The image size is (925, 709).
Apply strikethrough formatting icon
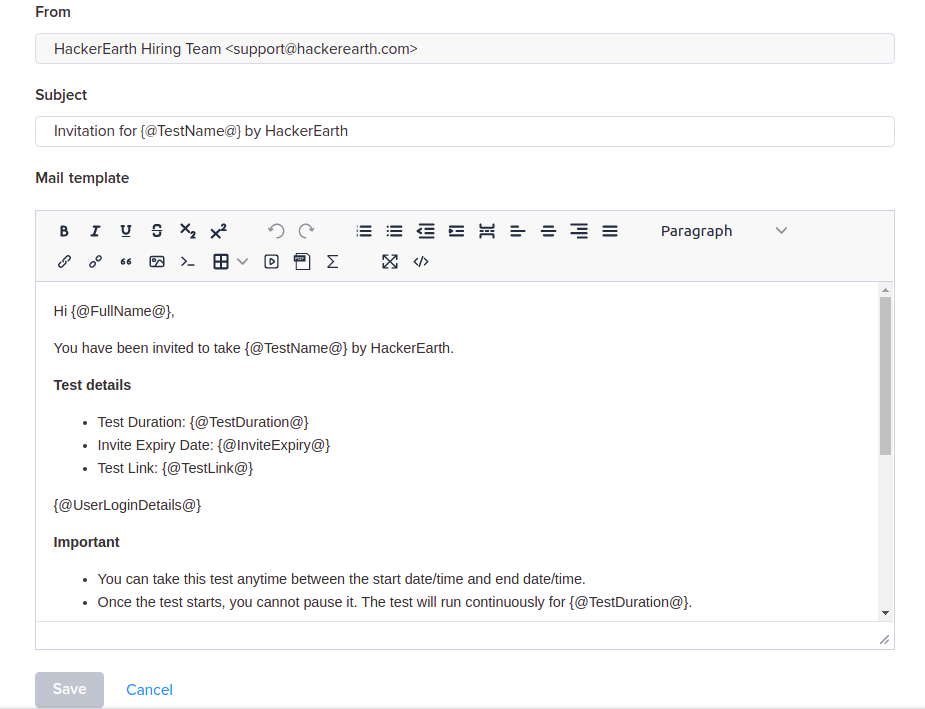click(x=156, y=231)
